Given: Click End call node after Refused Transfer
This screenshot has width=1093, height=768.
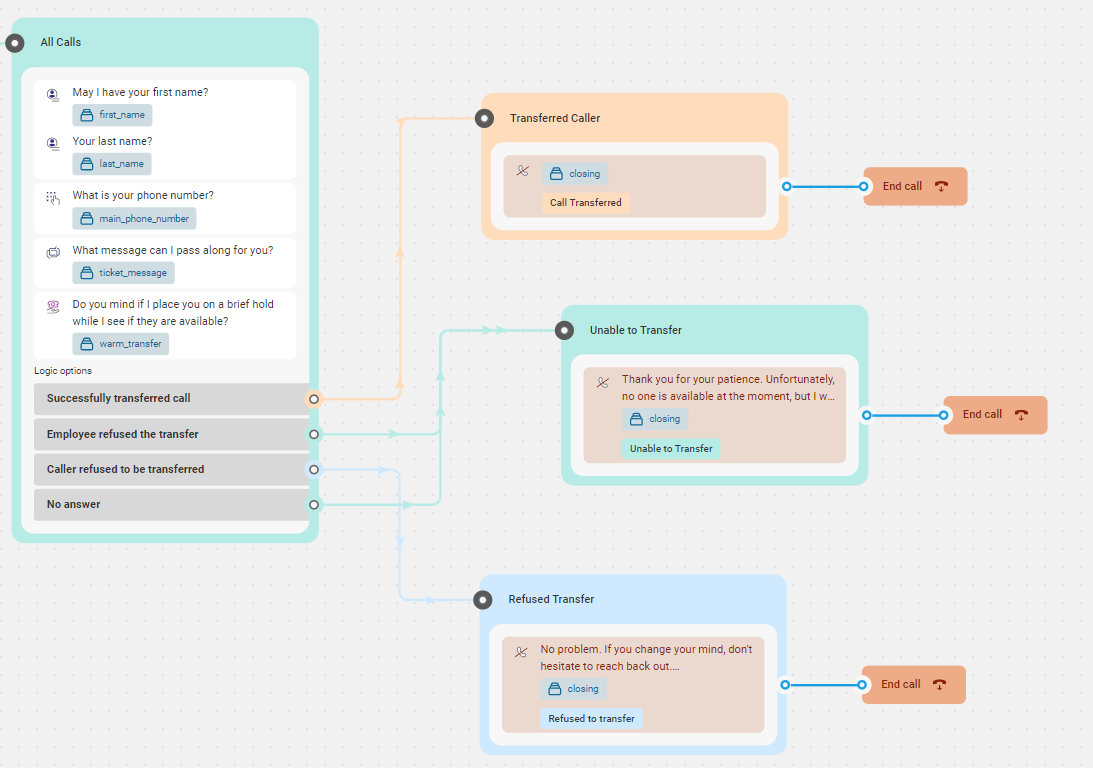Looking at the screenshot, I should click(914, 684).
